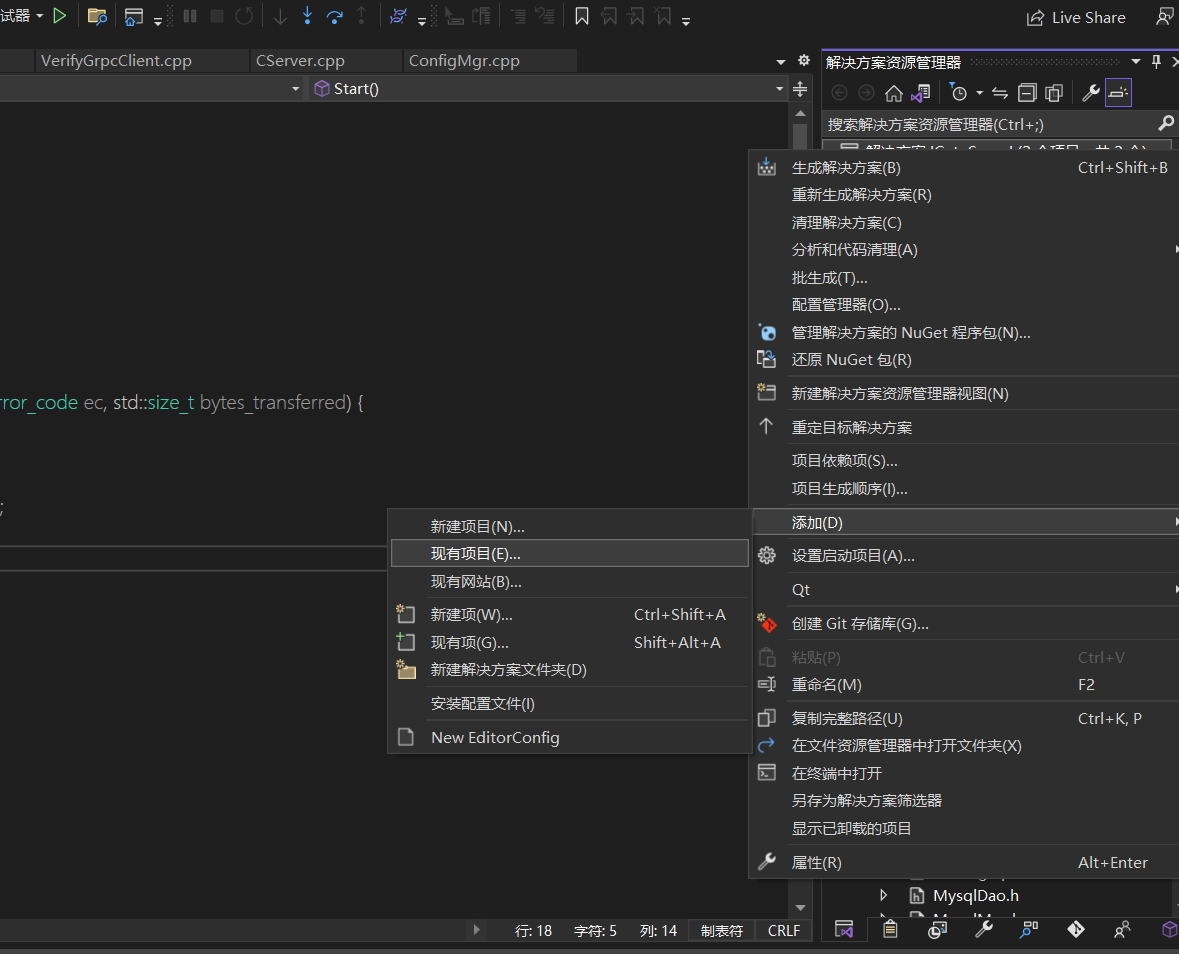Select 重新生成解决方案(R)

click(964, 195)
